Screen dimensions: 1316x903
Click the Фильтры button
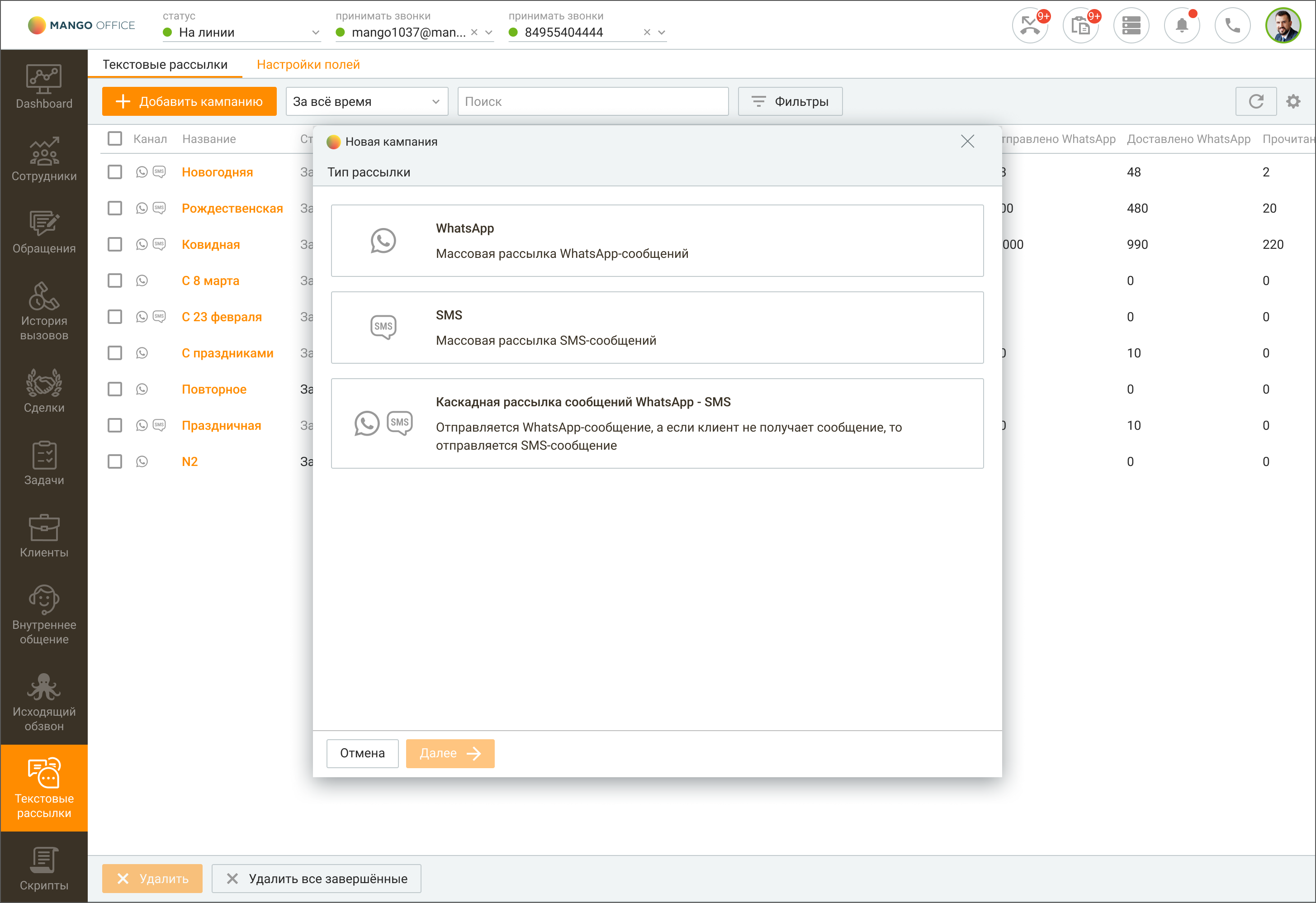pyautogui.click(x=790, y=101)
